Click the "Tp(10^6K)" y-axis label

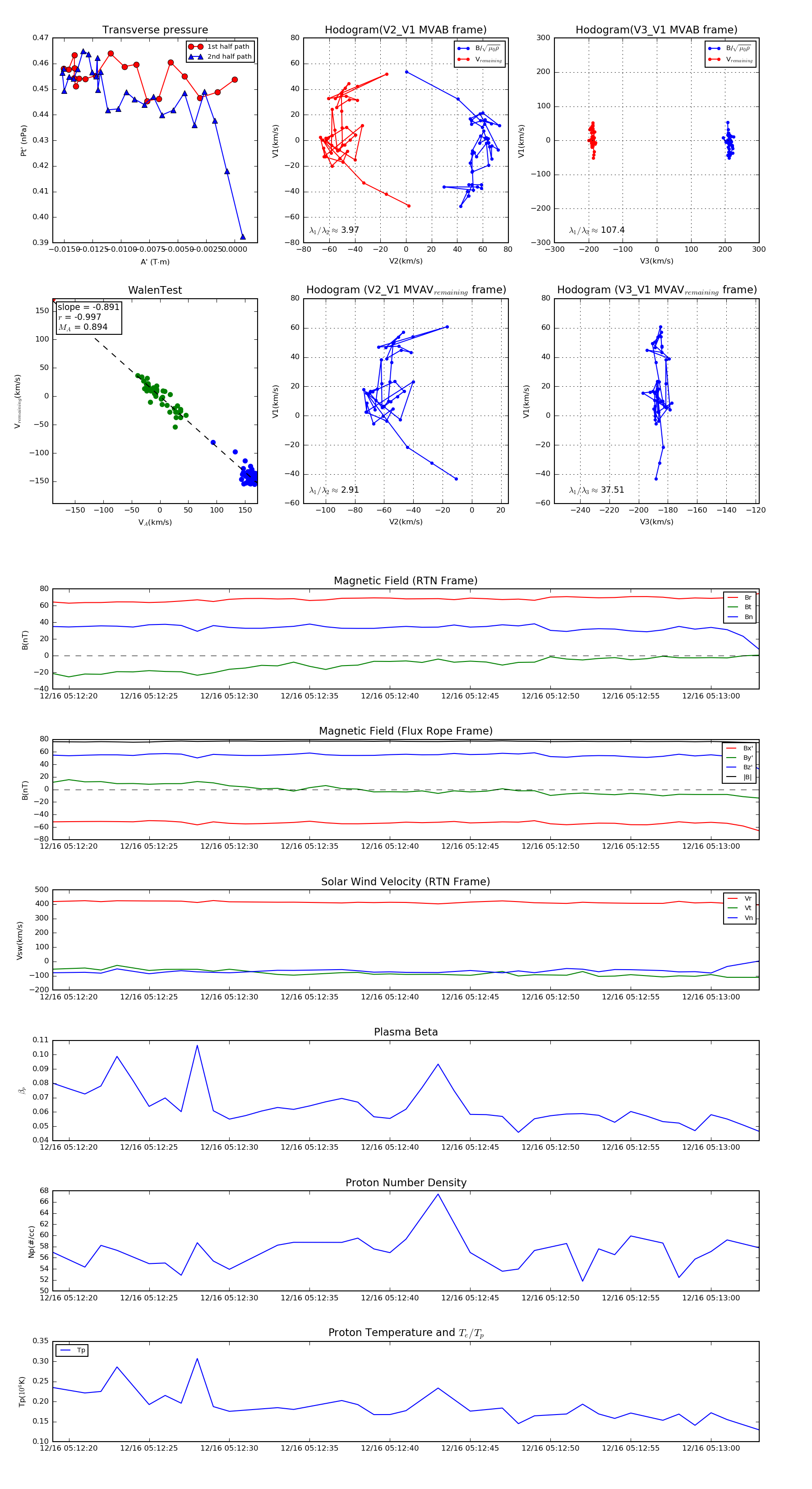pyautogui.click(x=22, y=1392)
